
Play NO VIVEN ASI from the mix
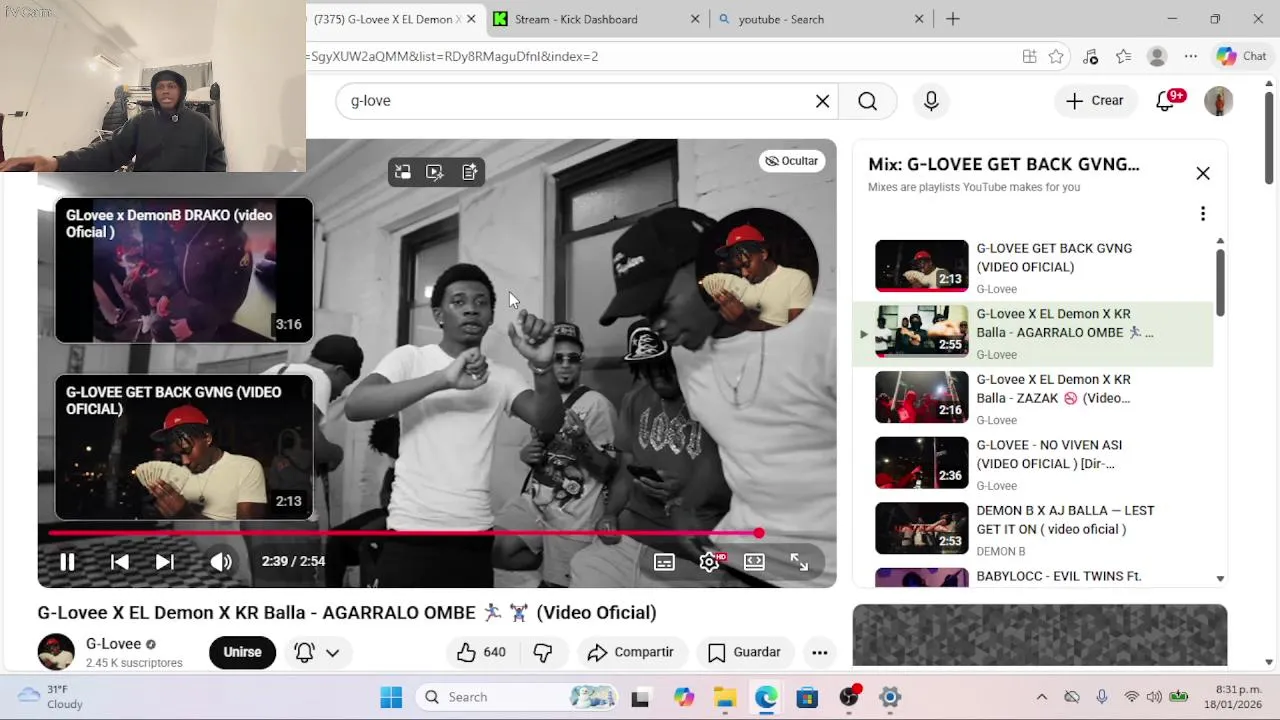coord(1033,464)
